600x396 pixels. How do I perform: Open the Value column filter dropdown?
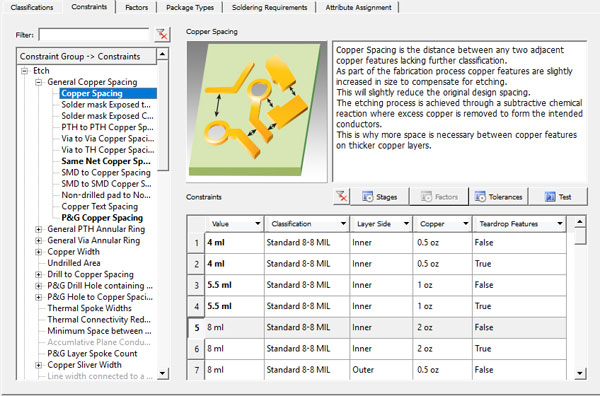(x=258, y=224)
